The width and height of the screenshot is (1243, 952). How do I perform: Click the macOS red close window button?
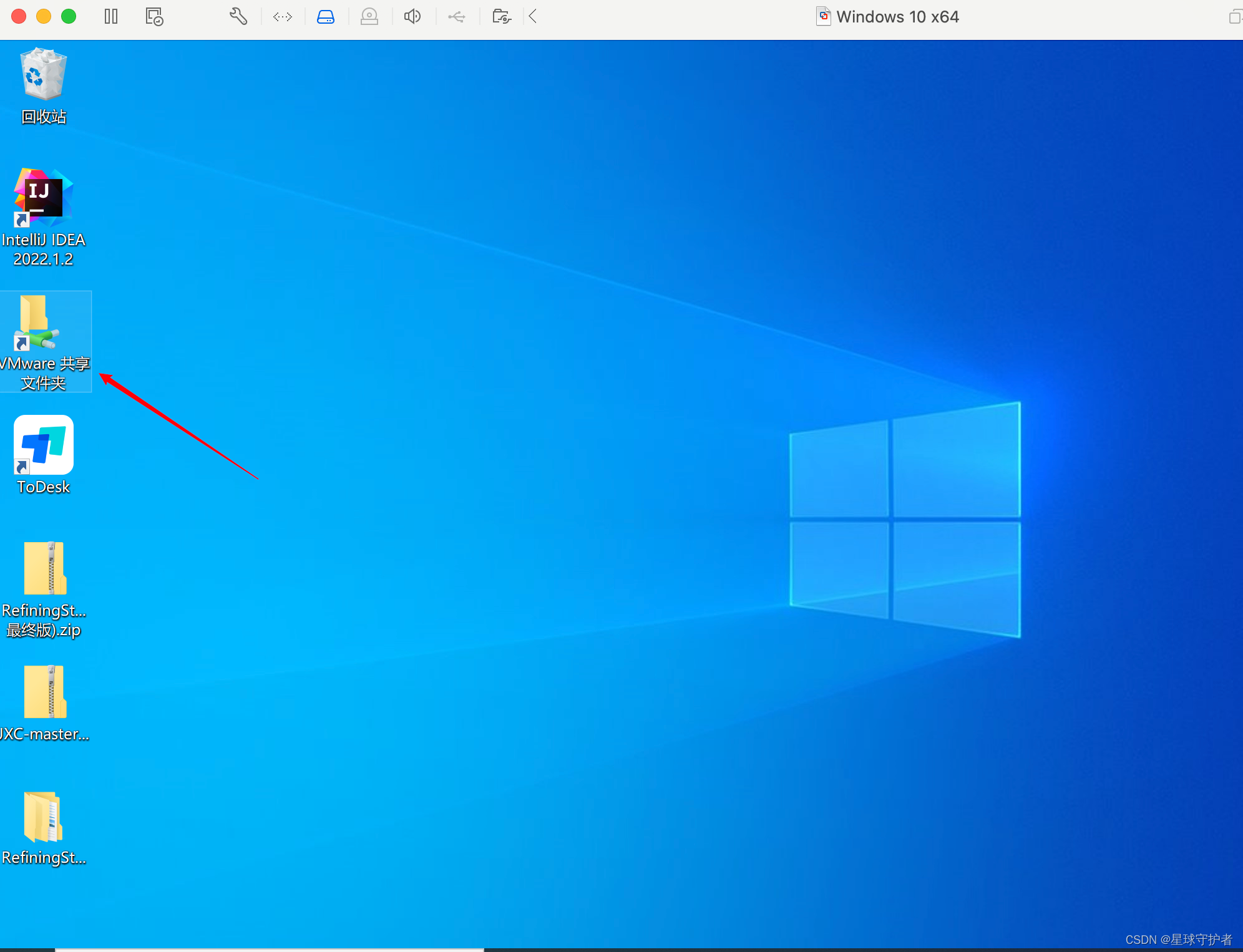(x=19, y=16)
